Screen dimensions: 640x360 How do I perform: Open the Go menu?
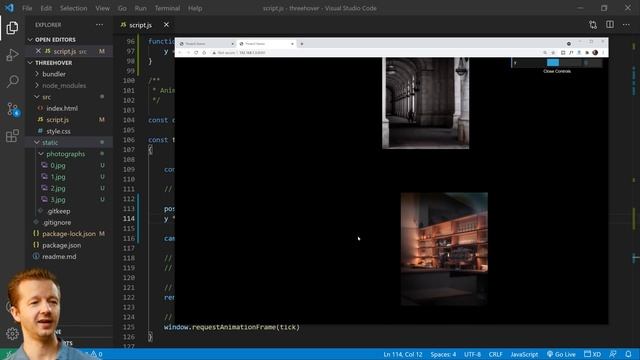coord(122,8)
